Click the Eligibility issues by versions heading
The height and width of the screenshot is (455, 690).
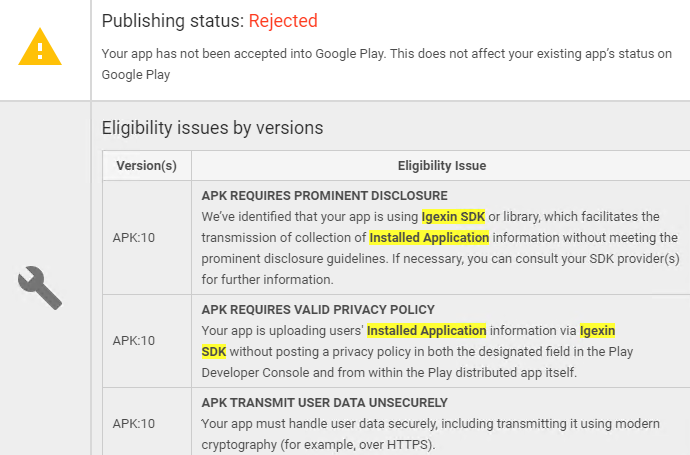[213, 128]
